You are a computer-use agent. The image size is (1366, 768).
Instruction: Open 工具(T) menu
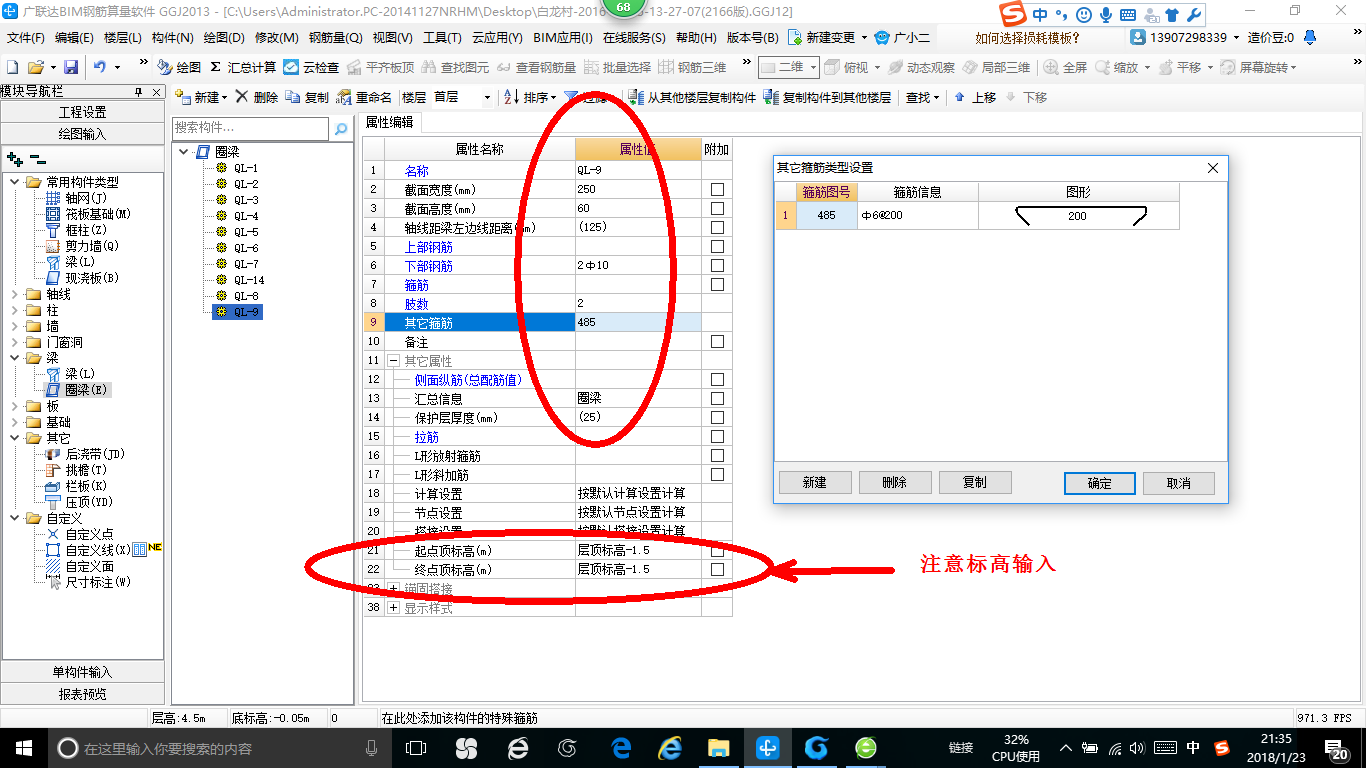coord(442,37)
